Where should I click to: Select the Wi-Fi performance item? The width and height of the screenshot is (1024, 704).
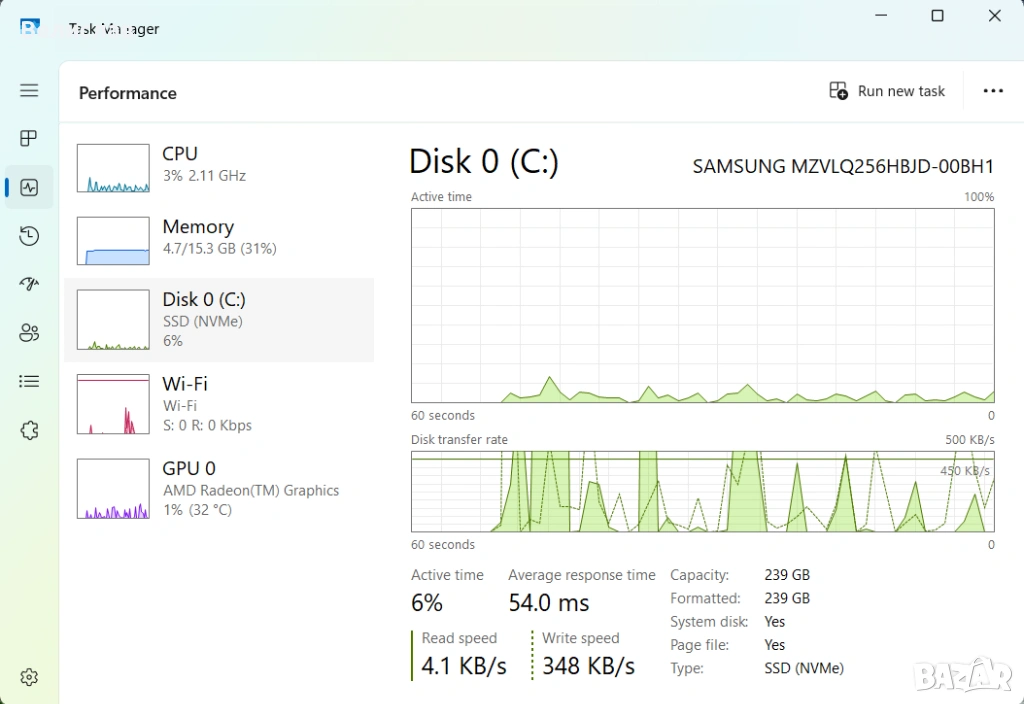pyautogui.click(x=218, y=404)
